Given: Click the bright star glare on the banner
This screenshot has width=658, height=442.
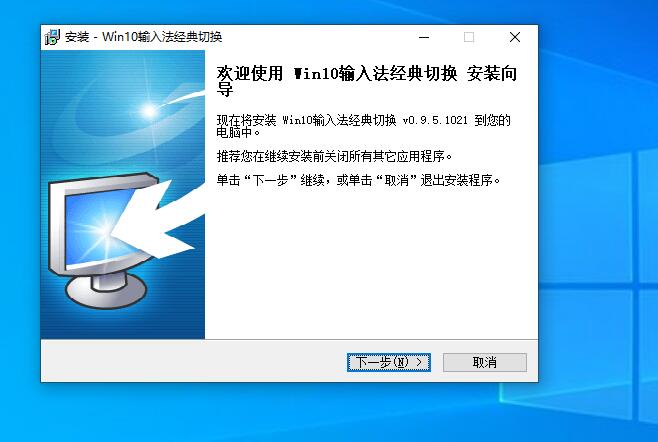Looking at the screenshot, I should coord(149,111).
